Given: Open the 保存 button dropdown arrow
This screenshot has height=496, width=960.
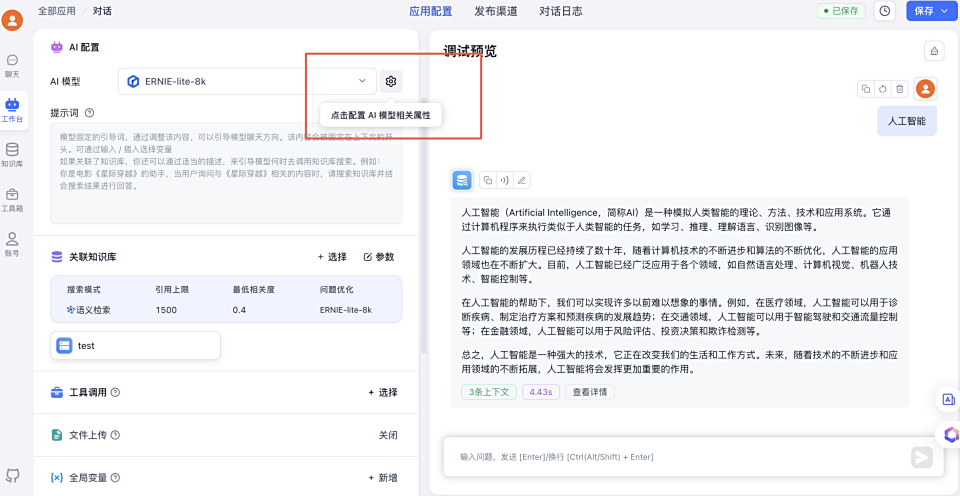Looking at the screenshot, I should (943, 10).
